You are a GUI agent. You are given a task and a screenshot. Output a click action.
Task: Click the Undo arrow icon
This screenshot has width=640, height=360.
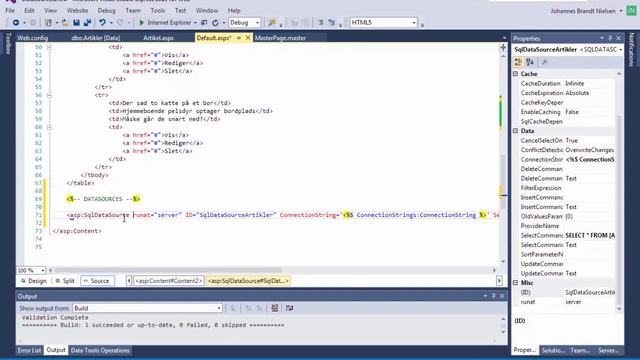pyautogui.click(x=102, y=23)
